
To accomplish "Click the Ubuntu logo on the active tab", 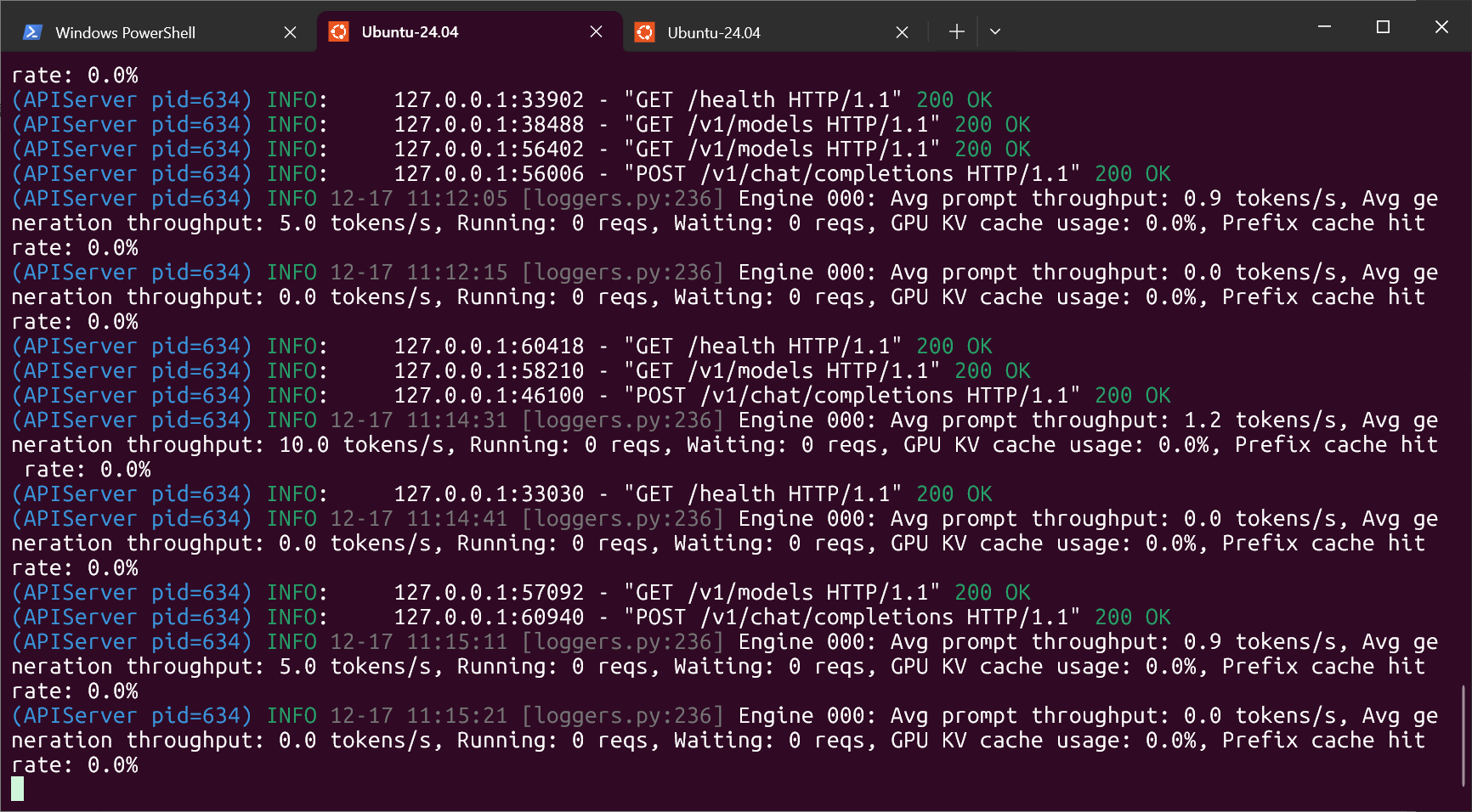I will click(x=339, y=31).
